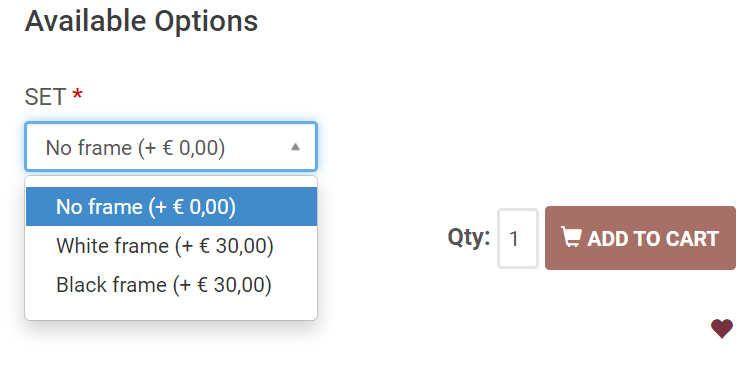Image resolution: width=750 pixels, height=374 pixels.
Task: Click the red required asterisk beside SET
Action: click(x=77, y=94)
